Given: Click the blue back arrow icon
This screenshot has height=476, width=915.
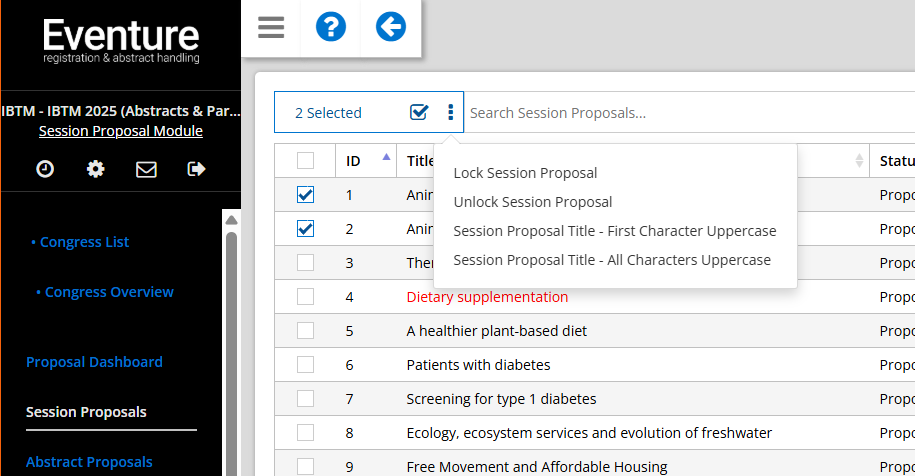Looking at the screenshot, I should (x=391, y=27).
